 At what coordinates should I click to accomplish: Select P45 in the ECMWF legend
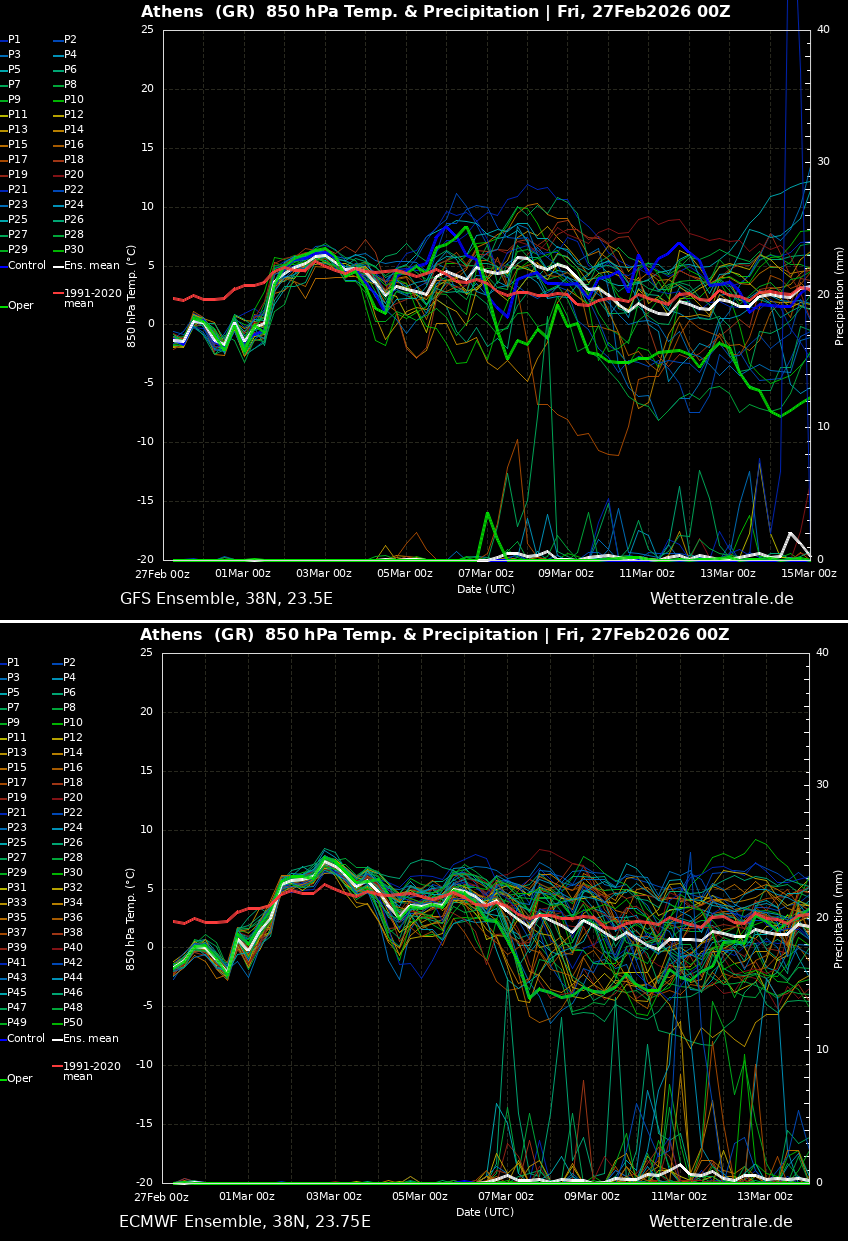coord(18,993)
